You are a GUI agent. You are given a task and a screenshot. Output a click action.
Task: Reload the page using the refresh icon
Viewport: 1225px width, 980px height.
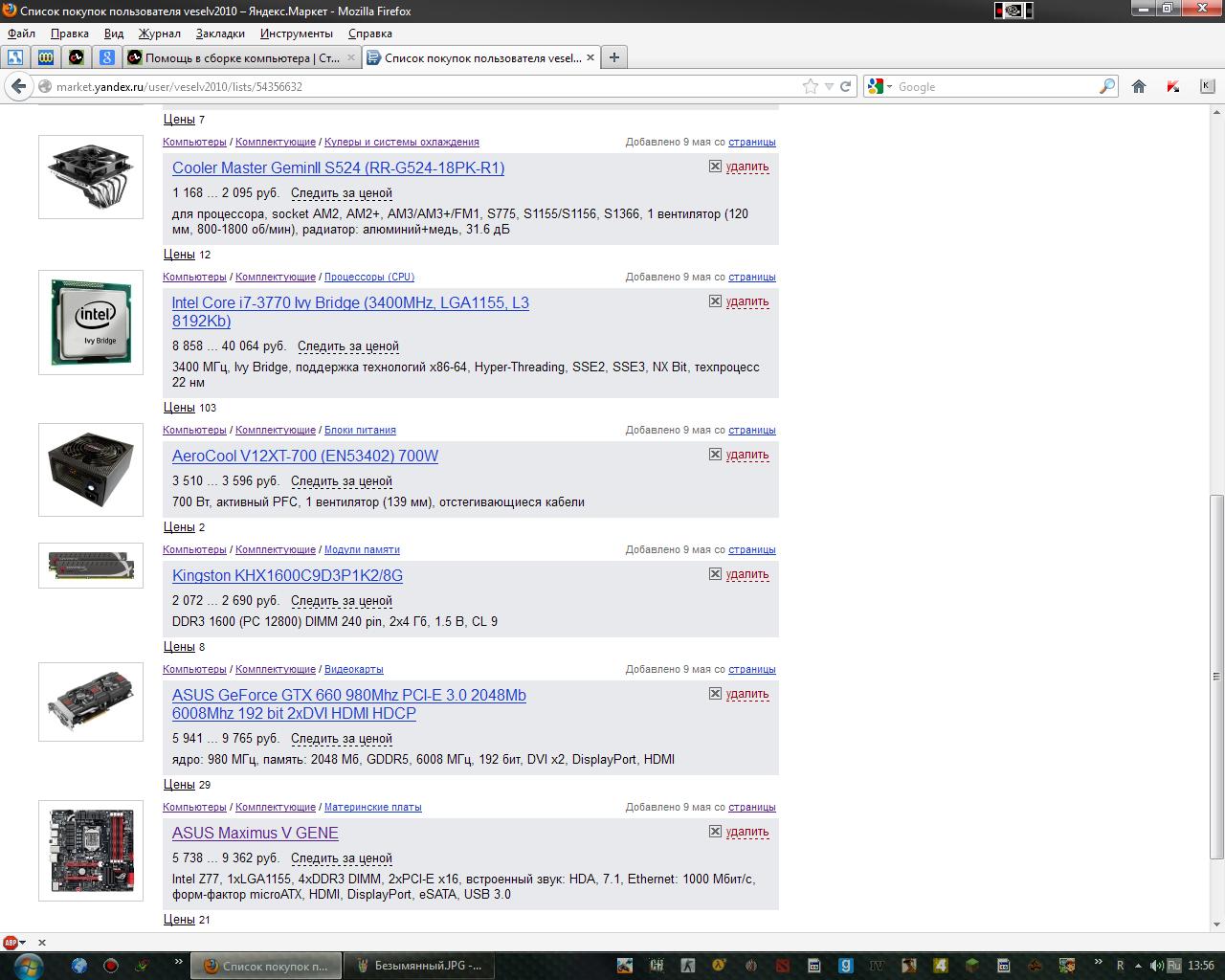(846, 86)
